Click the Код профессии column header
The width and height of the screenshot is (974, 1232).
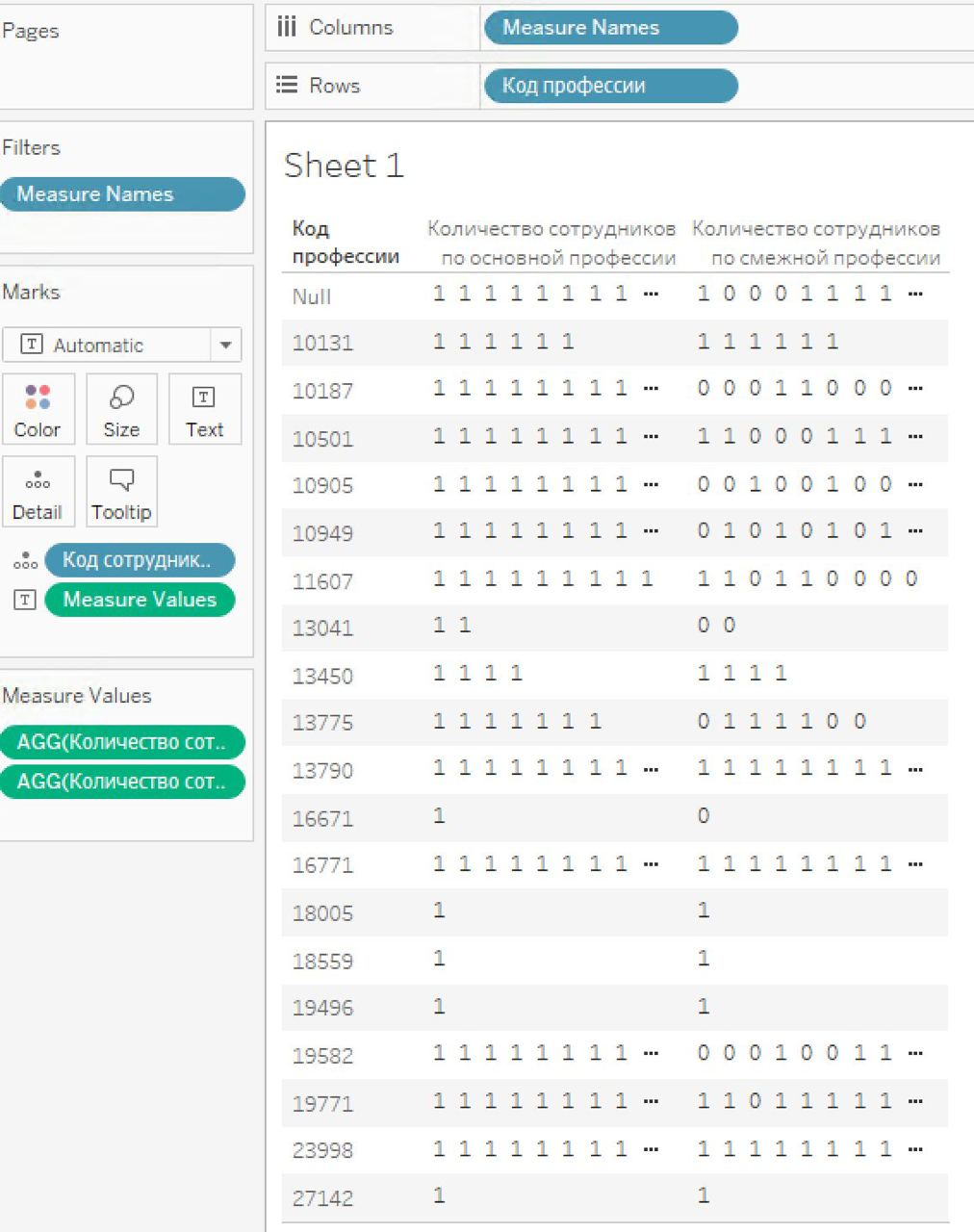pos(345,243)
